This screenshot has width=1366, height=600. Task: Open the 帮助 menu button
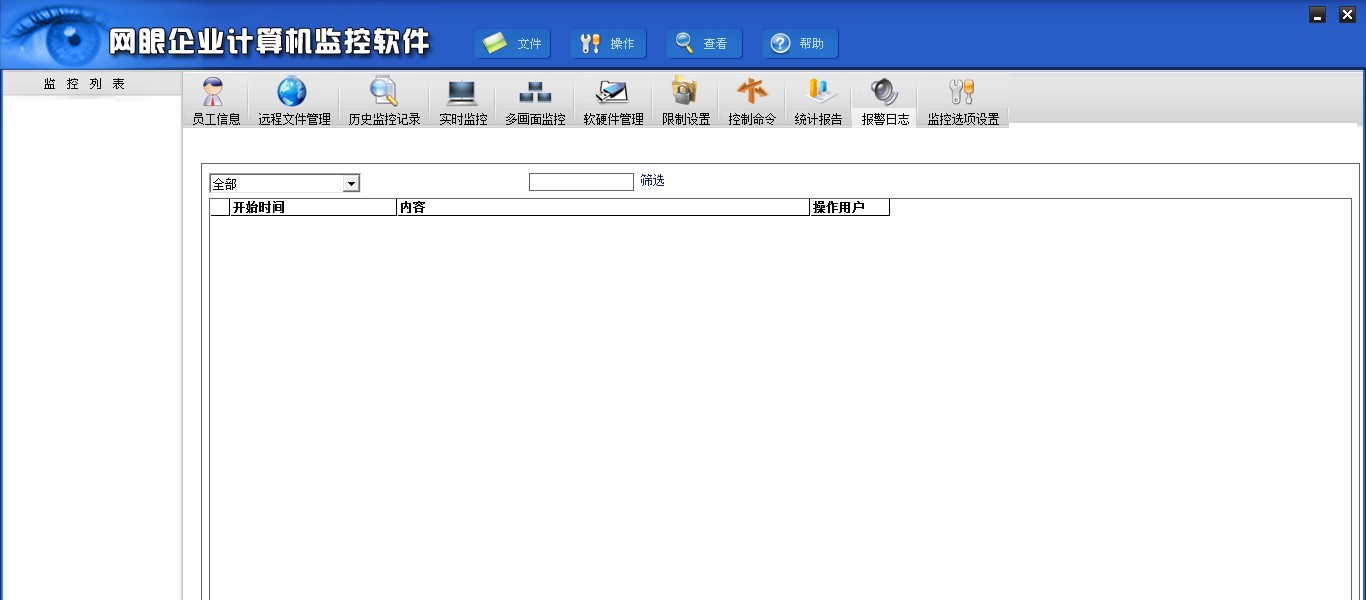pos(801,44)
